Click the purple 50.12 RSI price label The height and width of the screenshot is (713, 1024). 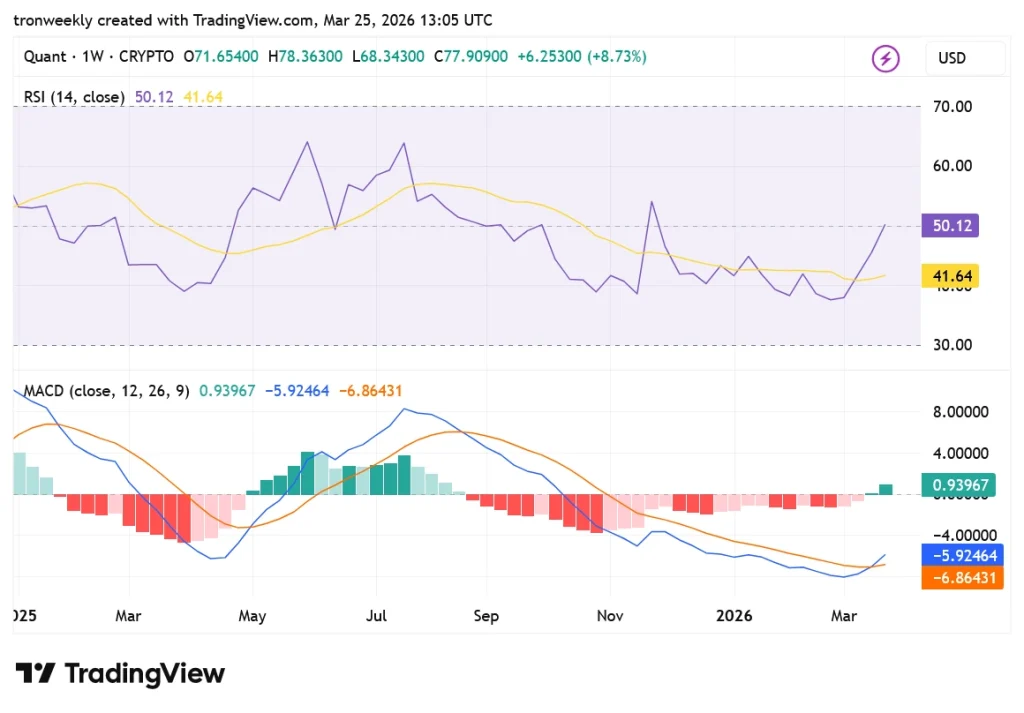pos(949,225)
